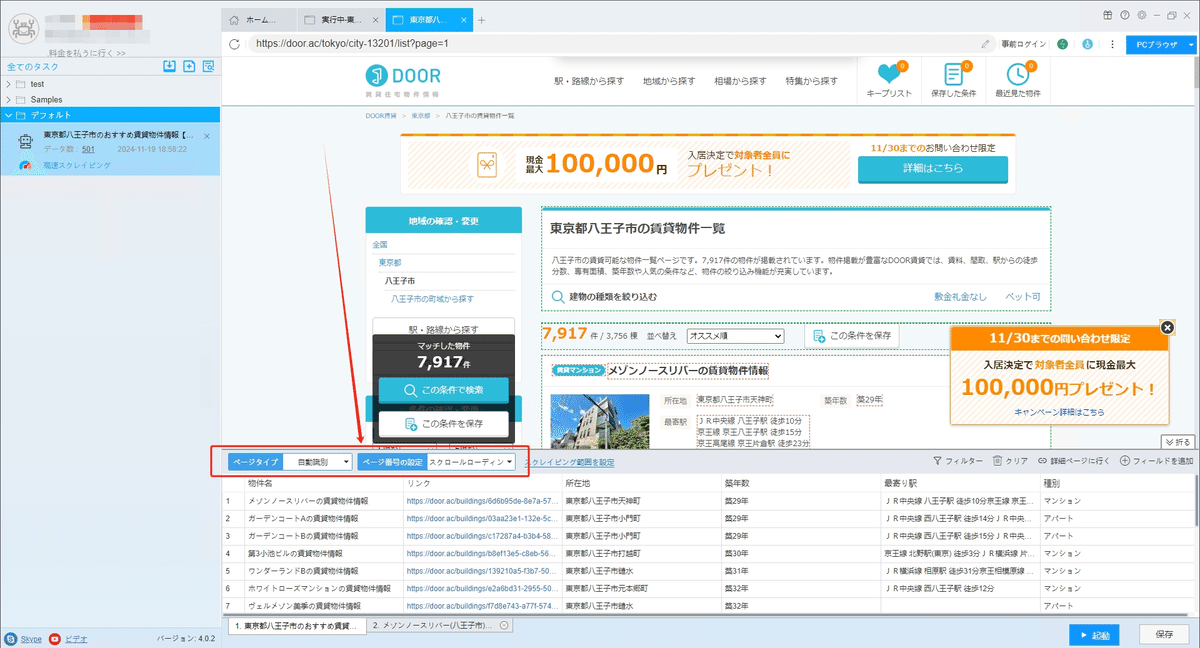Click the import task icon in sidebar header
The width and height of the screenshot is (1200, 648).
click(170, 66)
